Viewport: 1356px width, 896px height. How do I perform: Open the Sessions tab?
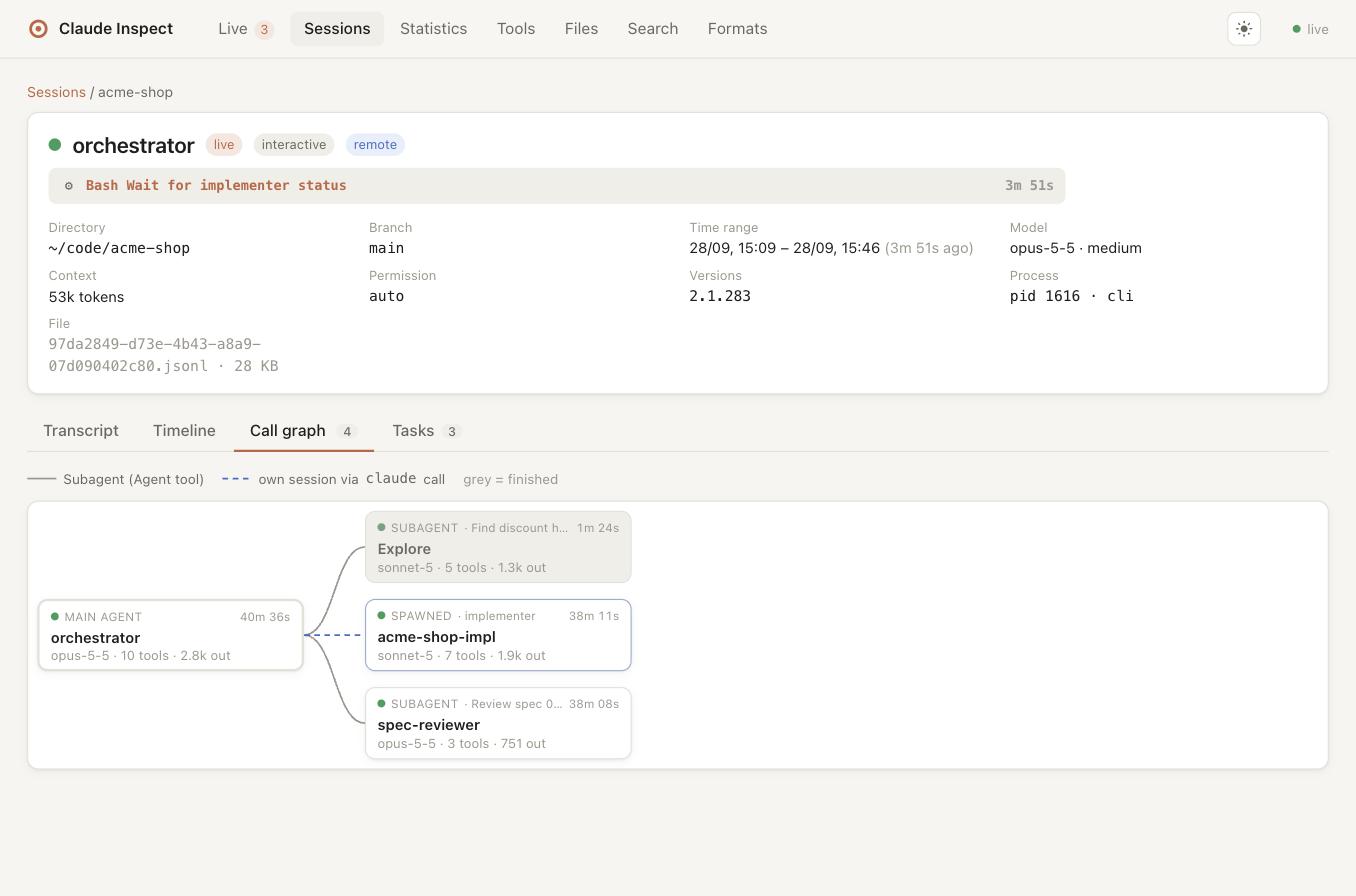pos(337,29)
